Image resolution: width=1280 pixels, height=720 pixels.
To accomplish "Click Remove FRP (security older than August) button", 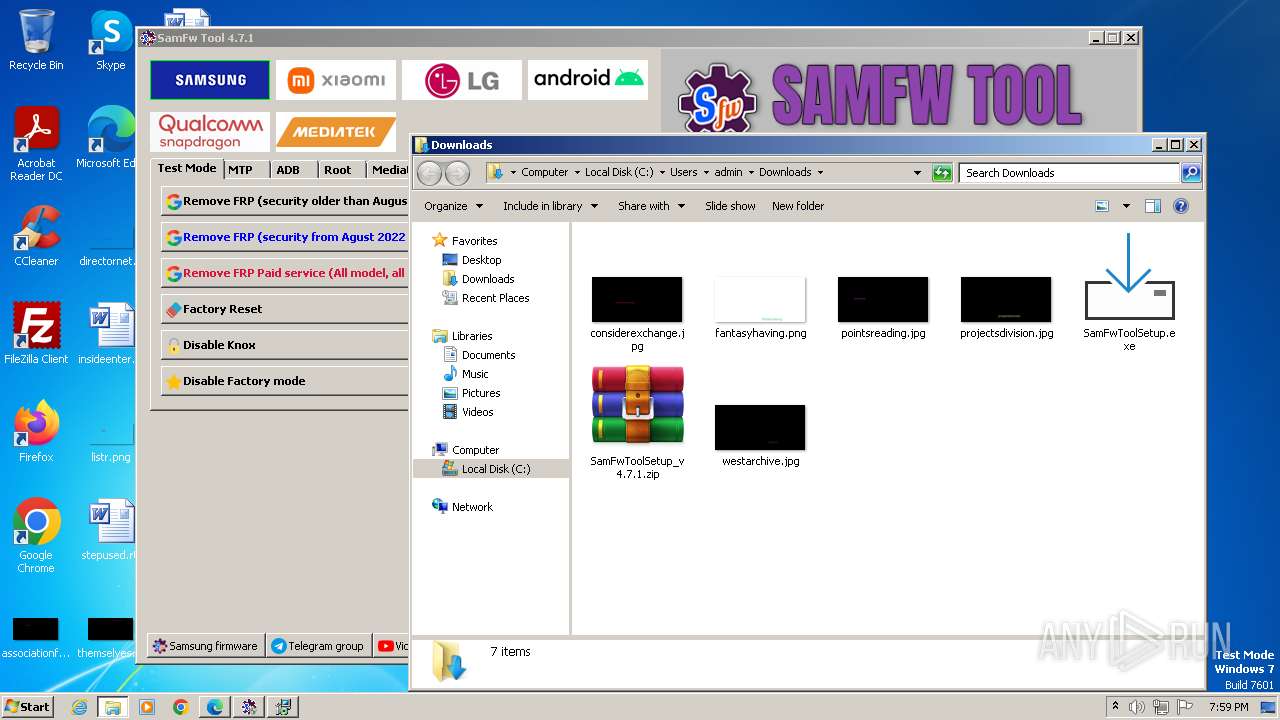I will (x=285, y=201).
